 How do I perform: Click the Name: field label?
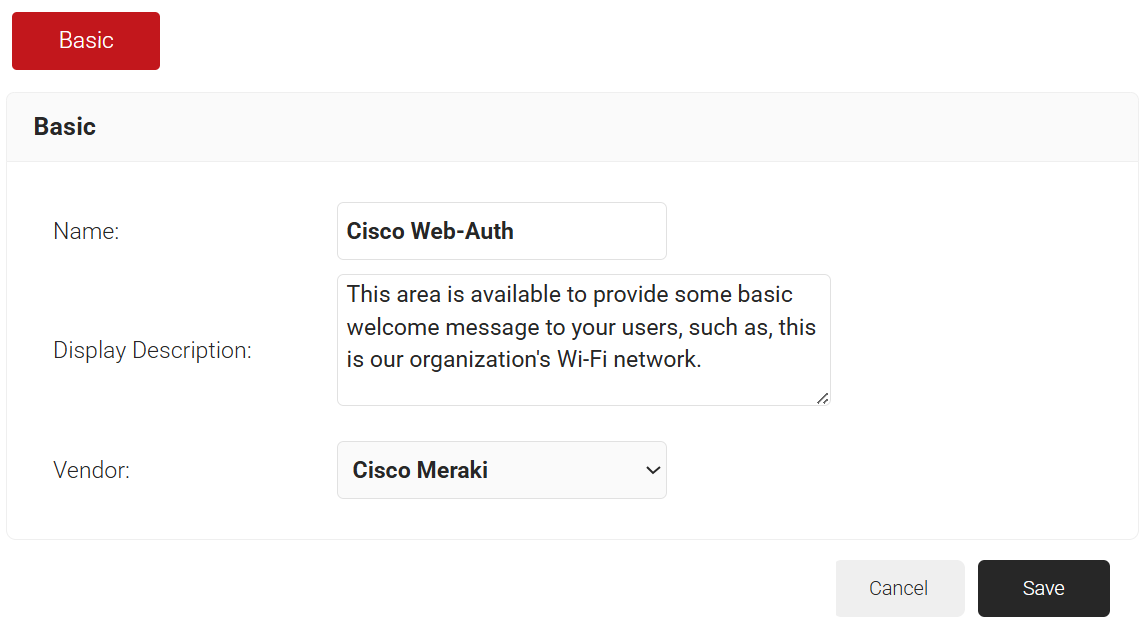[x=86, y=231]
